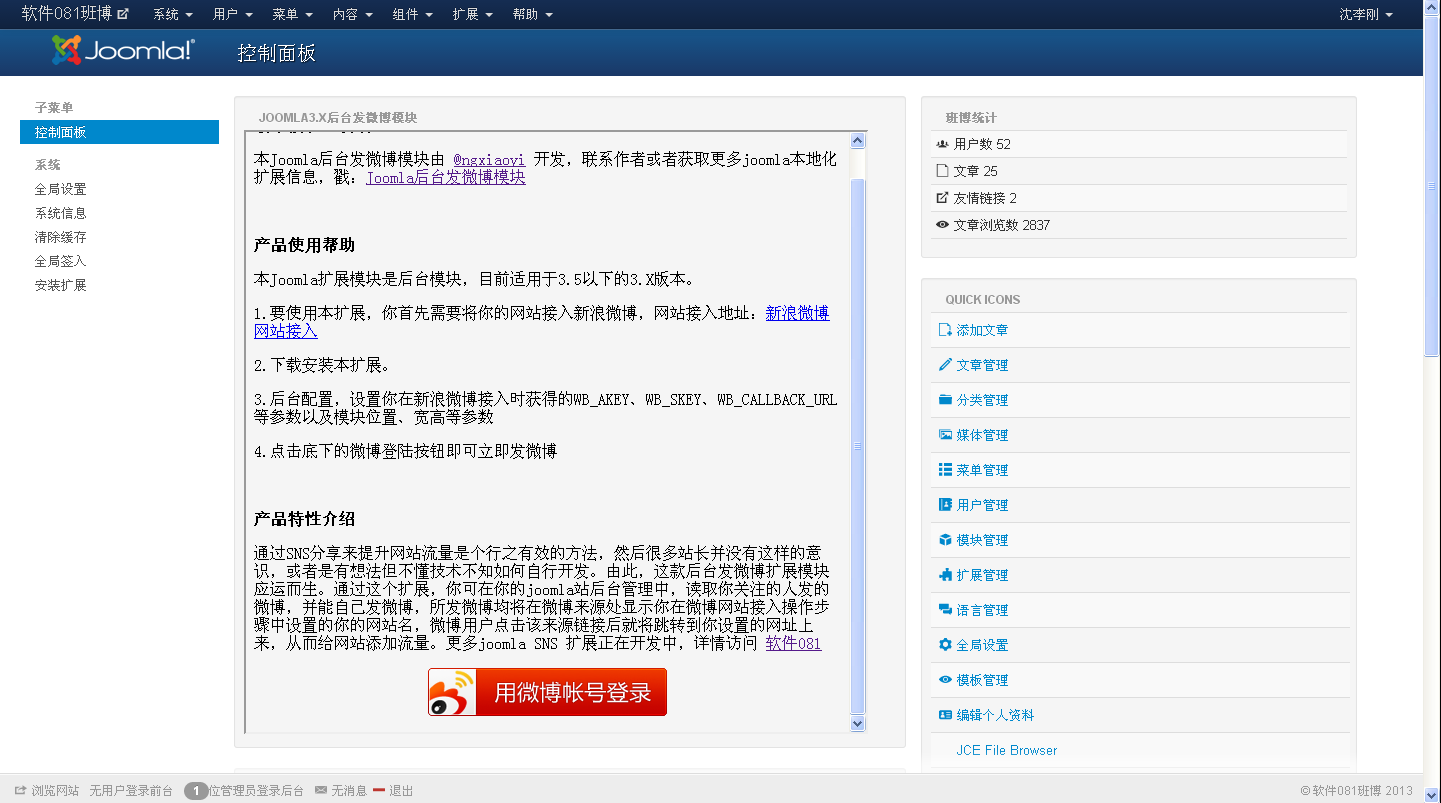Image resolution: width=1441 pixels, height=803 pixels.
Task: Click 添加文章 quick link
Action: click(982, 330)
